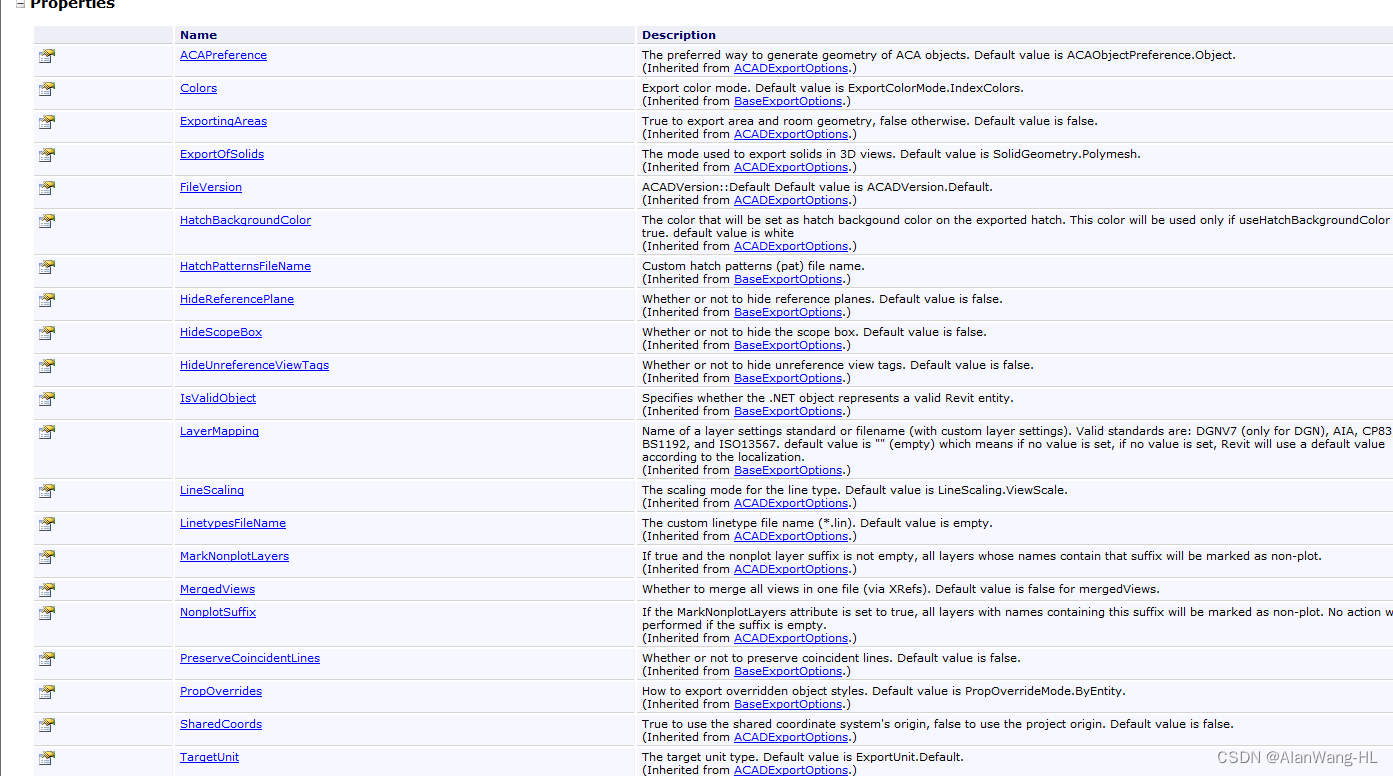
Task: Click the property icon beside HideUnreferenceViewTags
Action: tap(47, 366)
